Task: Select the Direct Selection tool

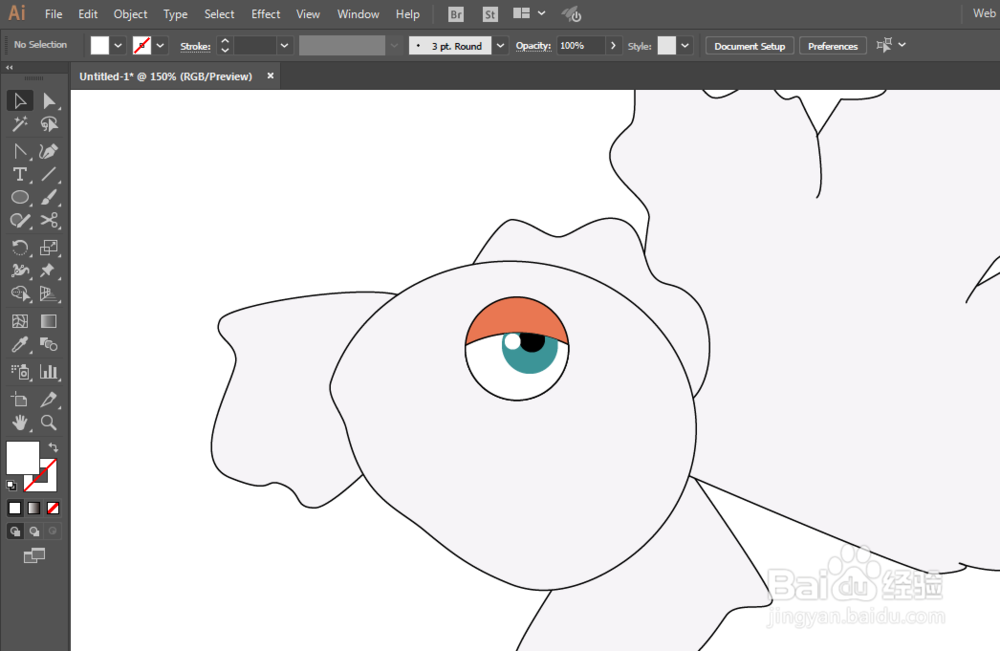Action: (x=48, y=101)
